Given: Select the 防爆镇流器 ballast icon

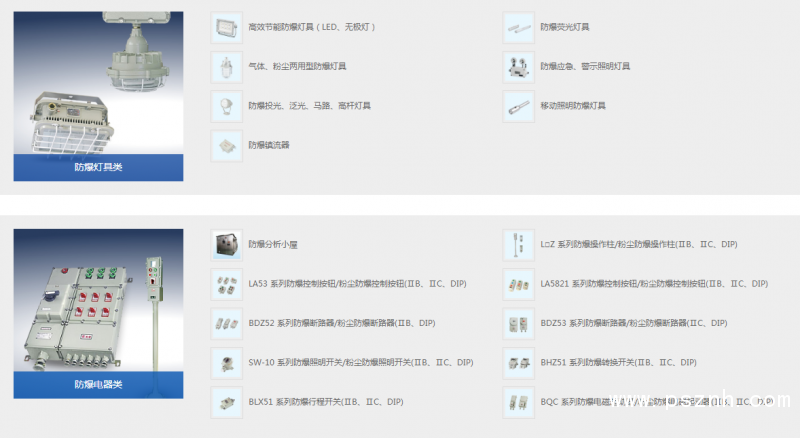Looking at the screenshot, I should (x=227, y=145).
